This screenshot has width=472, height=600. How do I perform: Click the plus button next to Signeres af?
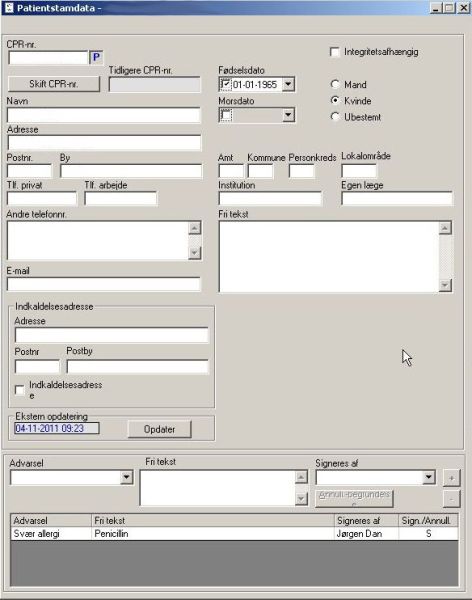tap(452, 478)
